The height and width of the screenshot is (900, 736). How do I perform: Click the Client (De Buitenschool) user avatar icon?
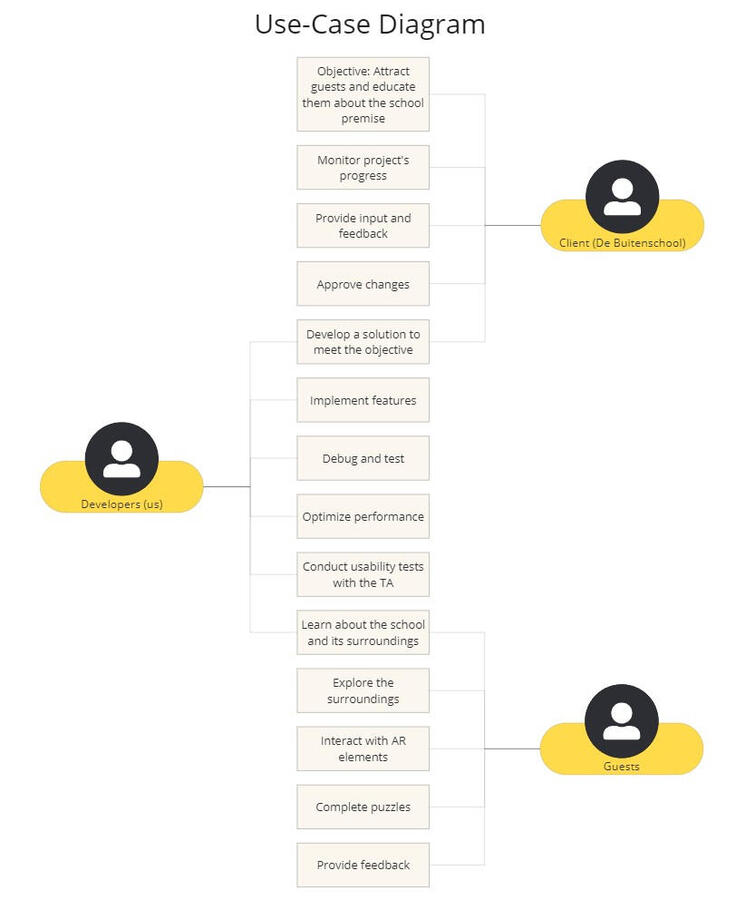coord(622,196)
